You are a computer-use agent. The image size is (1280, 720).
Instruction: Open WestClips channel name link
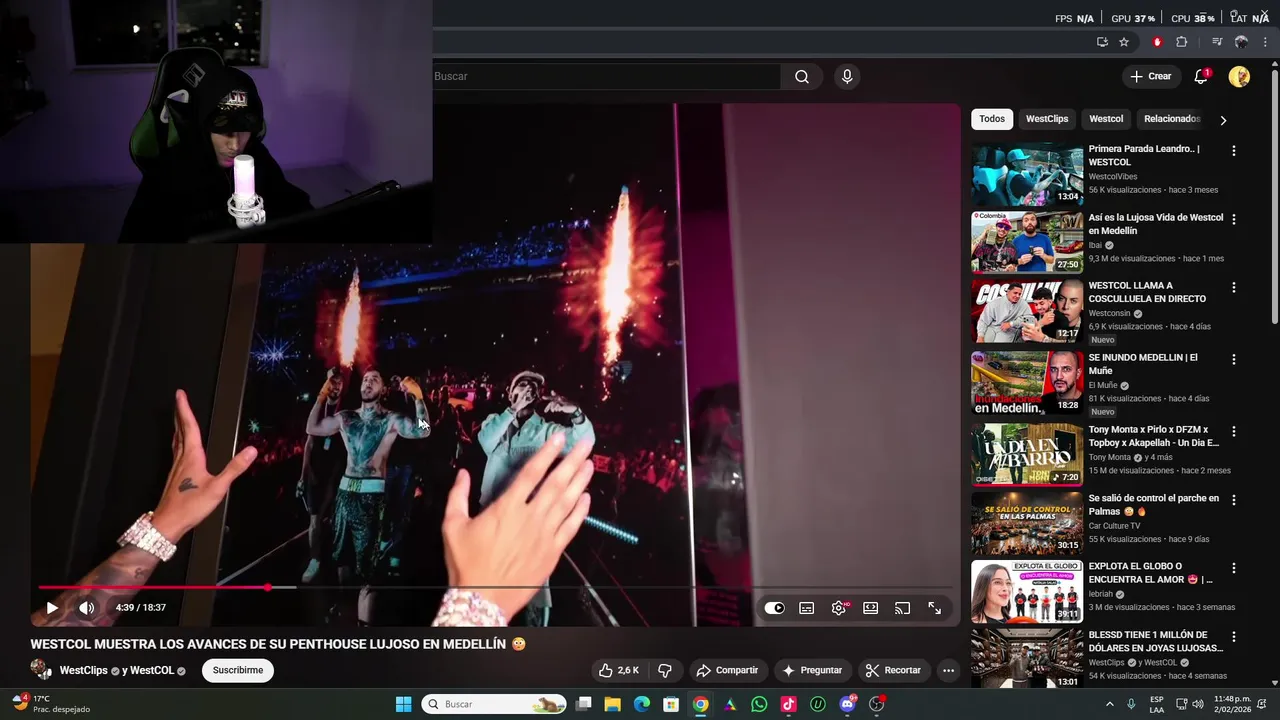click(x=83, y=671)
